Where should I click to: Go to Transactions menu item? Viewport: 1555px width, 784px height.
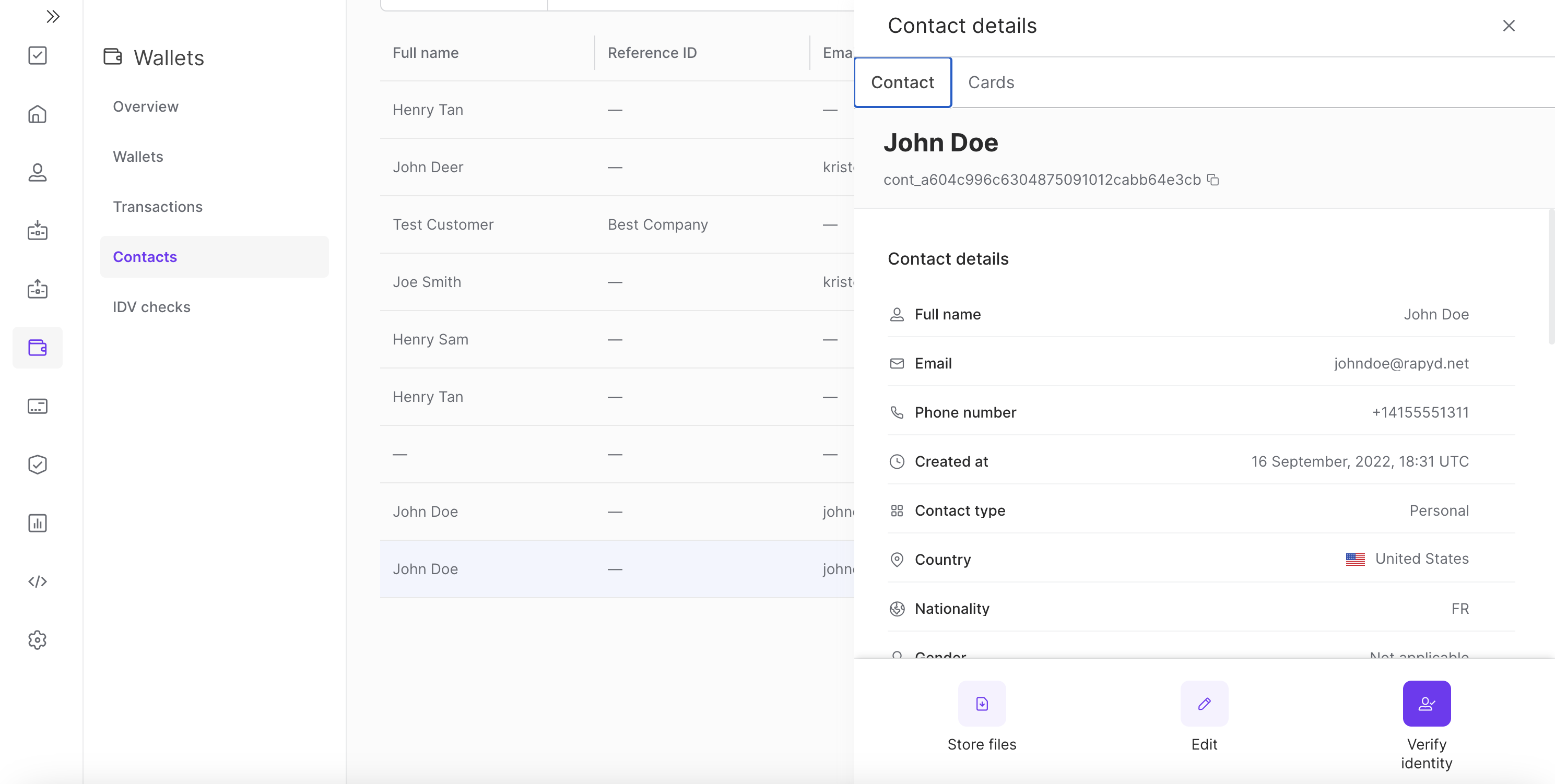click(x=158, y=207)
